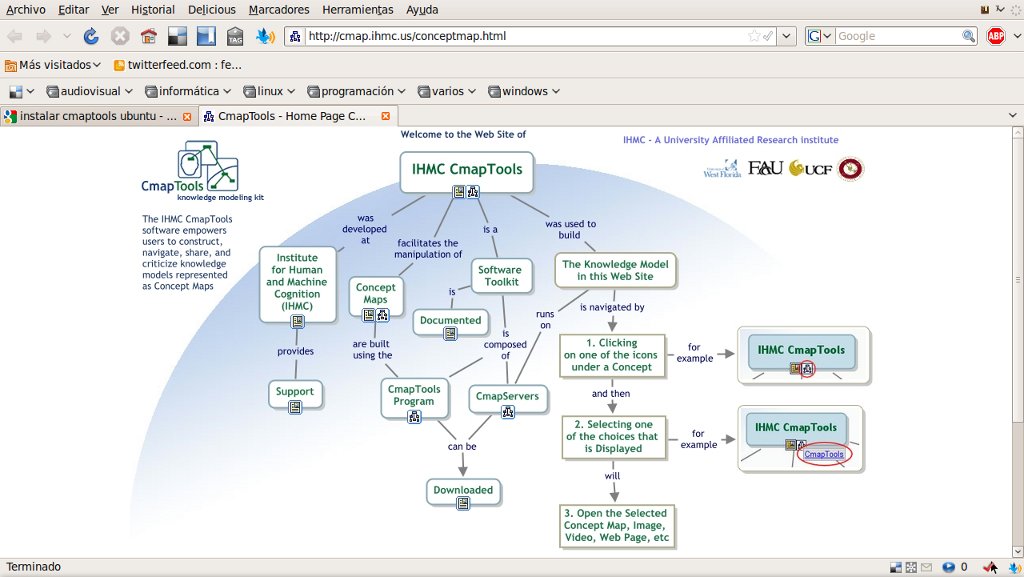This screenshot has height=577, width=1024.
Task: Close the CmapTools Home Page tab
Action: click(x=385, y=116)
